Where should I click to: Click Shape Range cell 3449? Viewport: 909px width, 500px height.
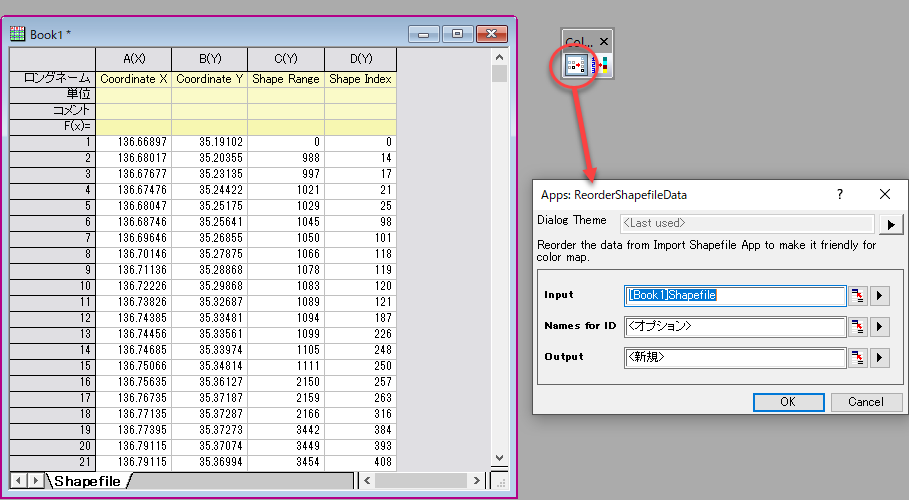286,446
